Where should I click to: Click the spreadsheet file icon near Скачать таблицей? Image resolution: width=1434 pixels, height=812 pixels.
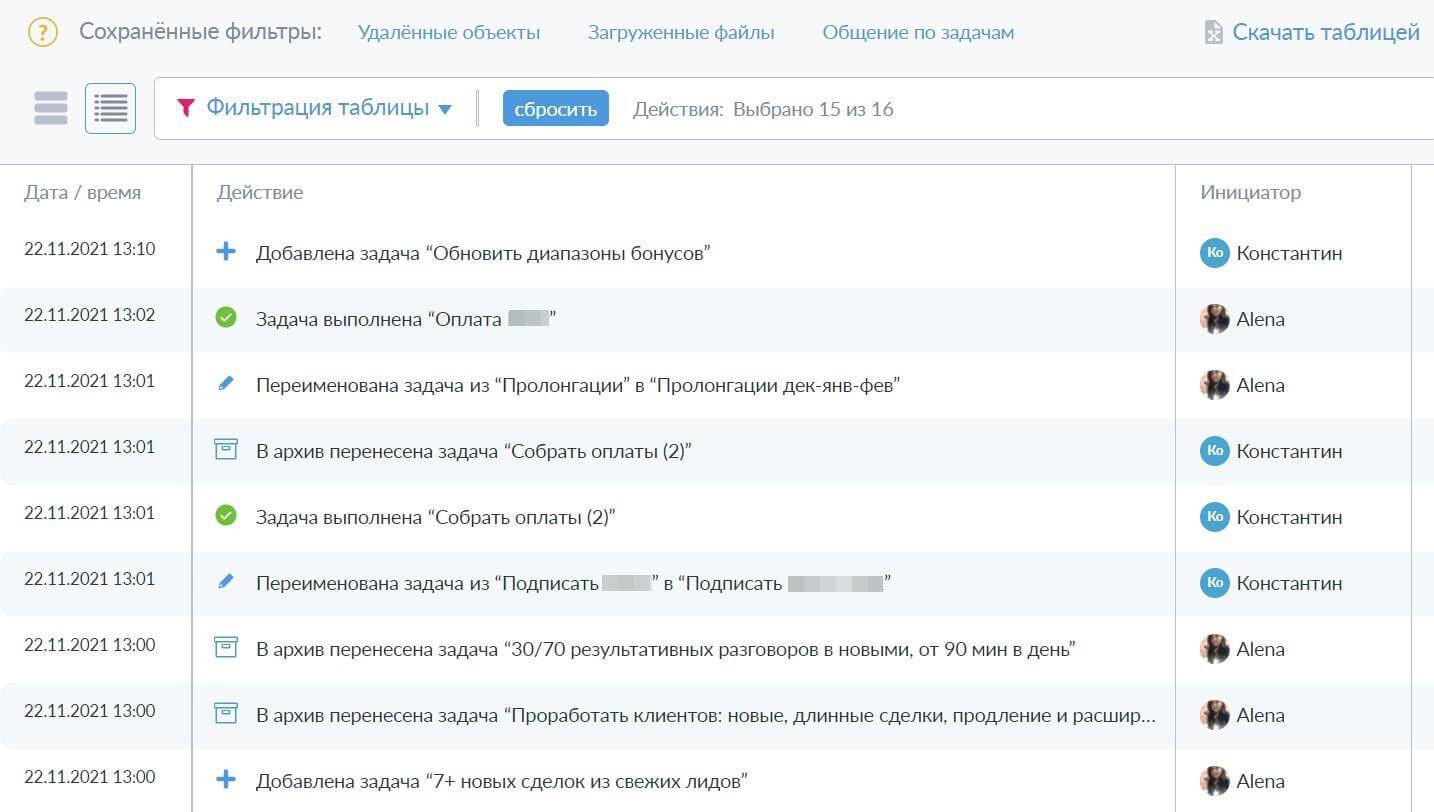(1213, 33)
